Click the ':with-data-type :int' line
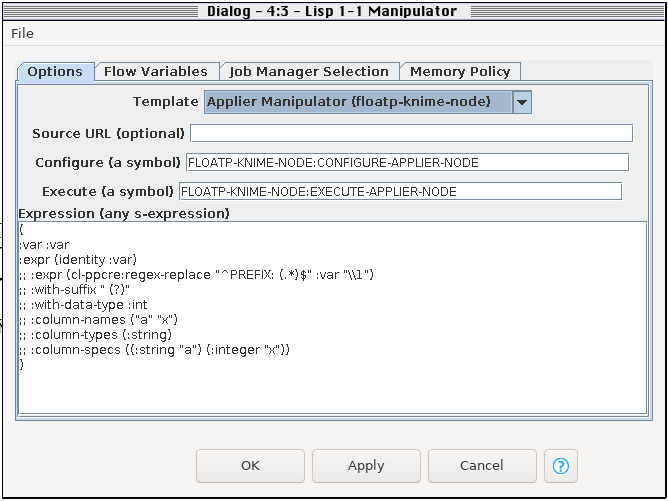 pyautogui.click(x=84, y=305)
